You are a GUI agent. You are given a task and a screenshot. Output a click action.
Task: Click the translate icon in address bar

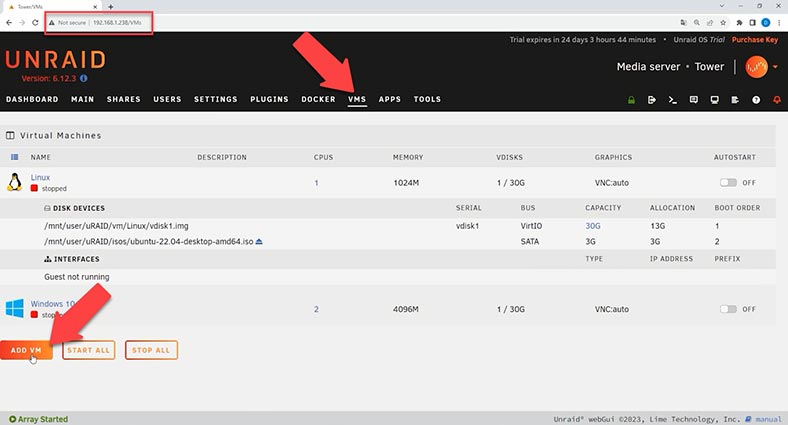(683, 23)
